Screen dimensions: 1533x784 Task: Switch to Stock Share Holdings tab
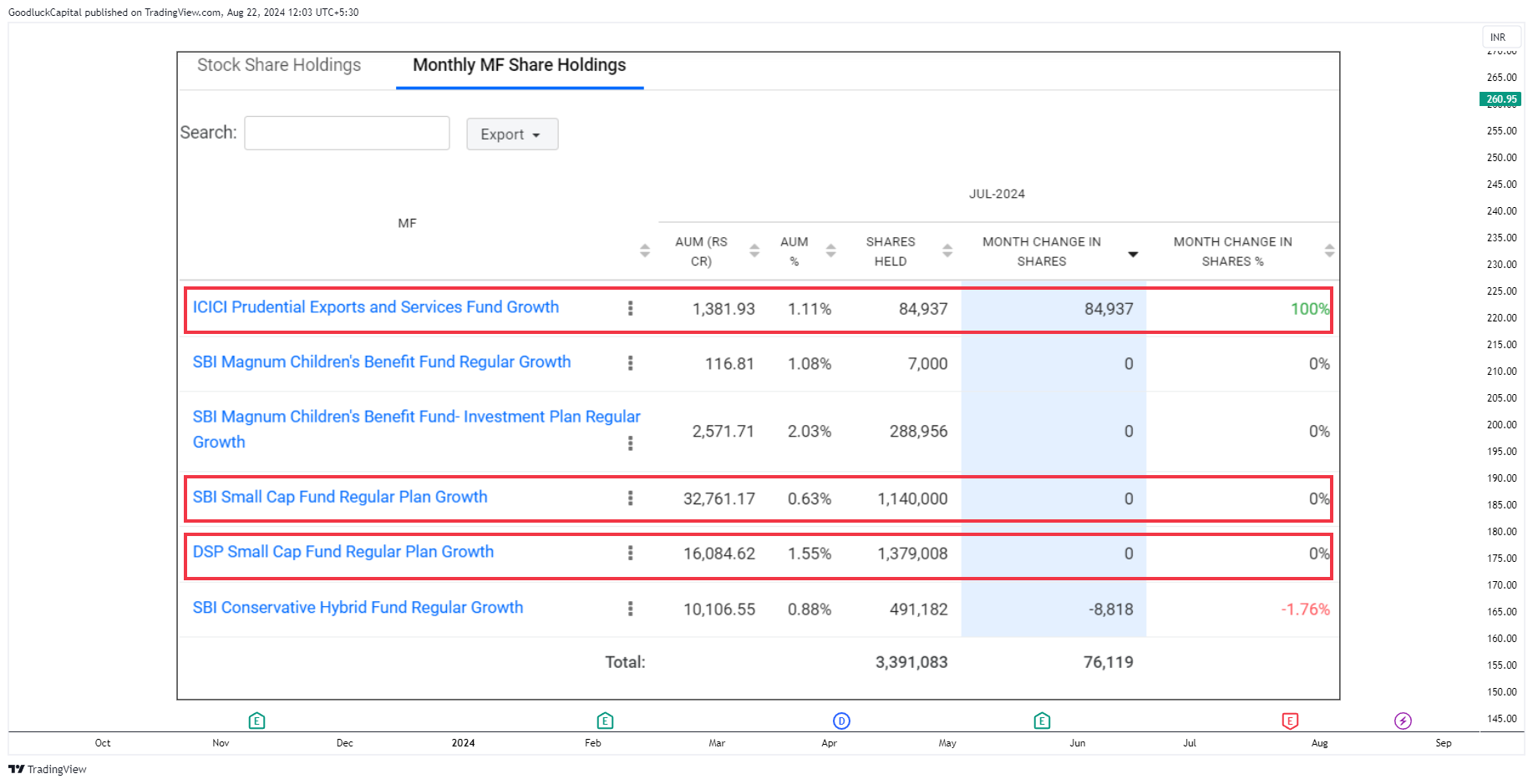coord(279,65)
